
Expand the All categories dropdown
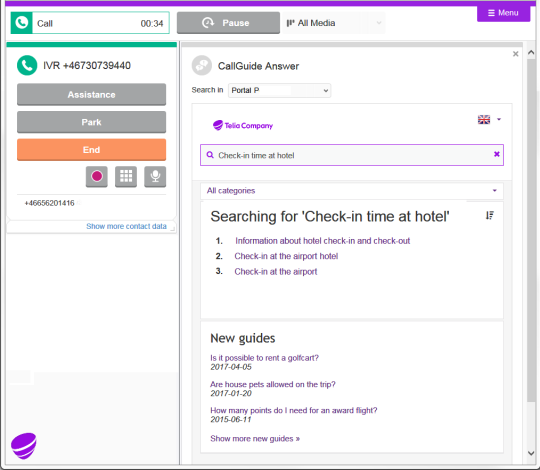coord(352,191)
